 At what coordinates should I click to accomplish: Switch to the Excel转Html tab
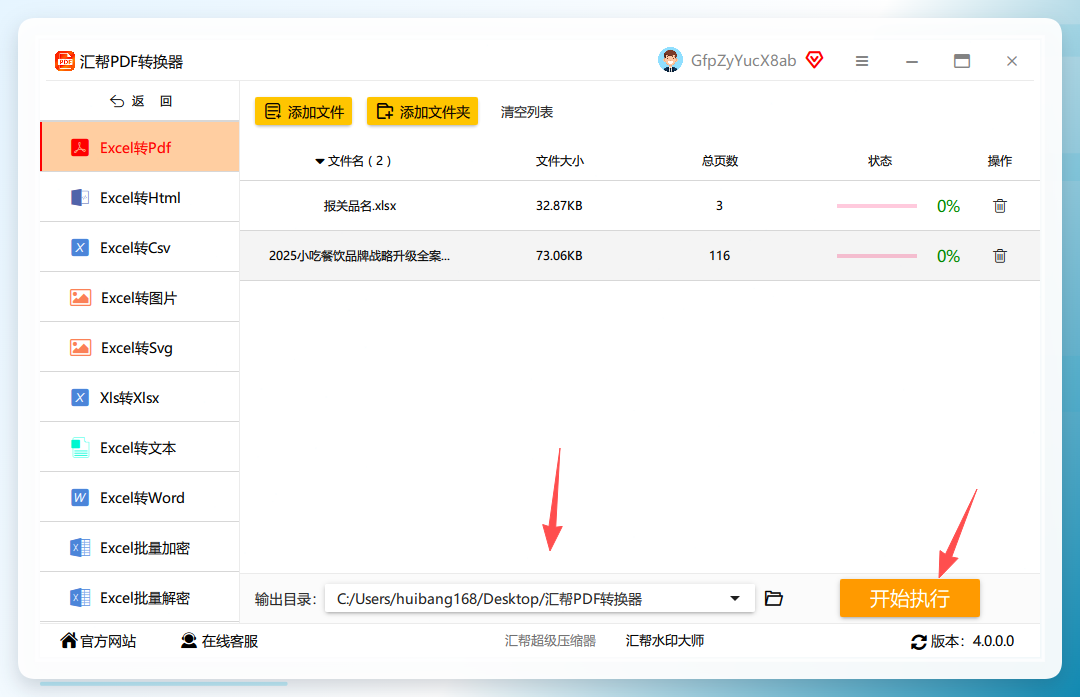pyautogui.click(x=140, y=198)
